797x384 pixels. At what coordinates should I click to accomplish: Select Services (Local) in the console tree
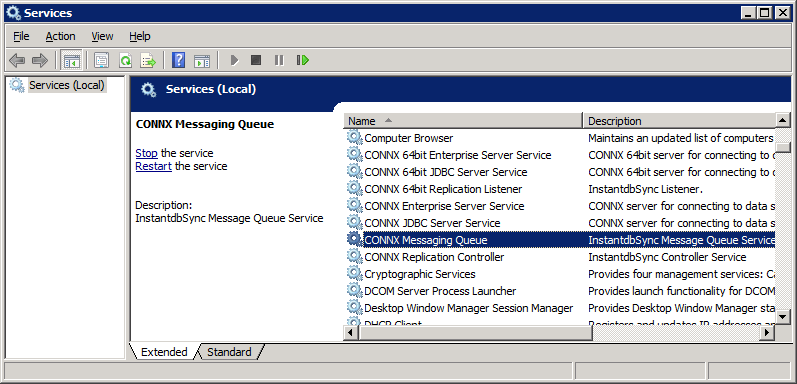coord(67,85)
